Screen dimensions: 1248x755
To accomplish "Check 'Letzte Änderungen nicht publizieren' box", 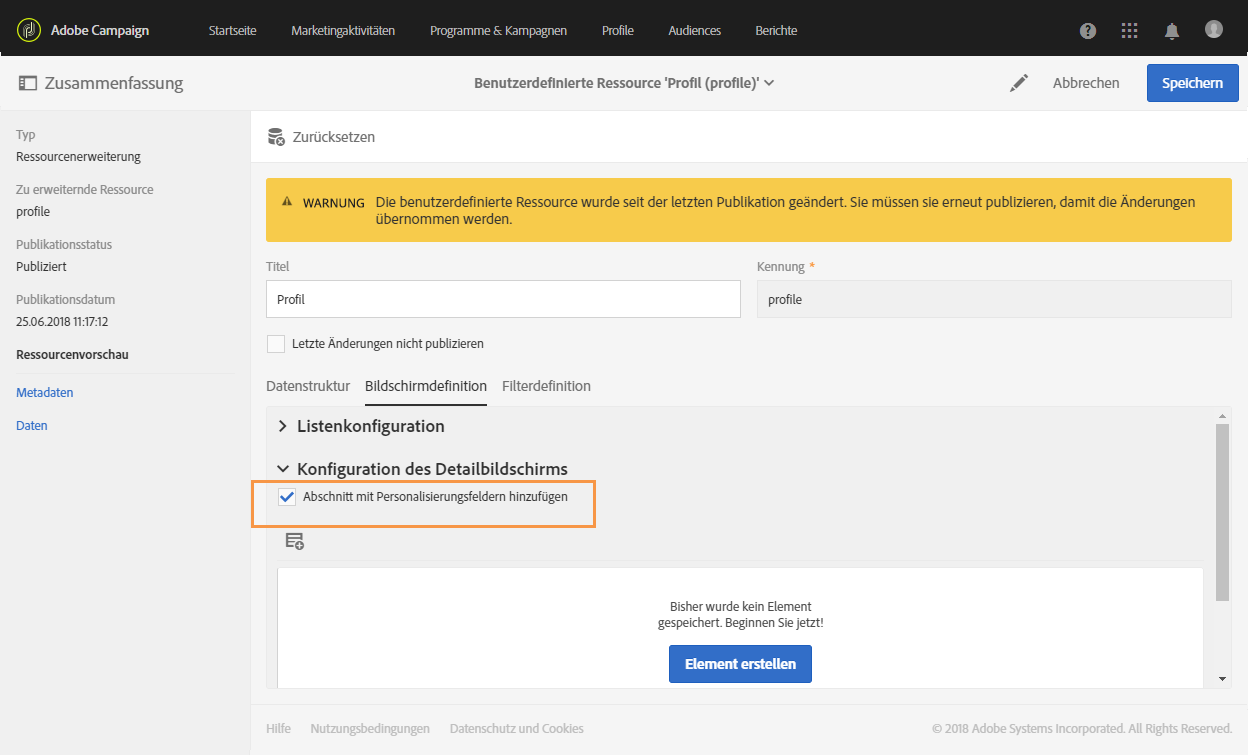I will coord(276,344).
